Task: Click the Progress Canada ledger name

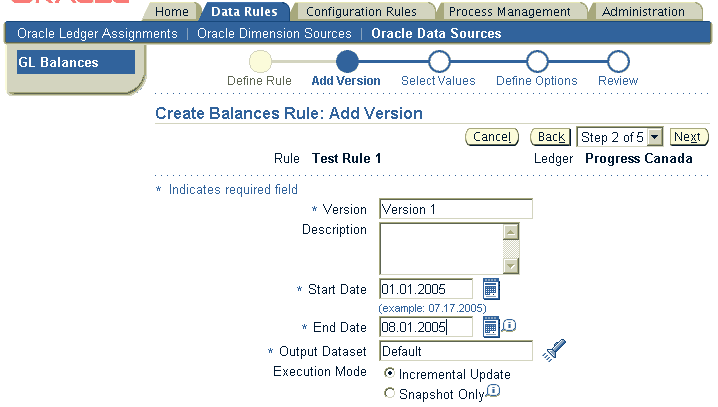Action: [x=639, y=158]
